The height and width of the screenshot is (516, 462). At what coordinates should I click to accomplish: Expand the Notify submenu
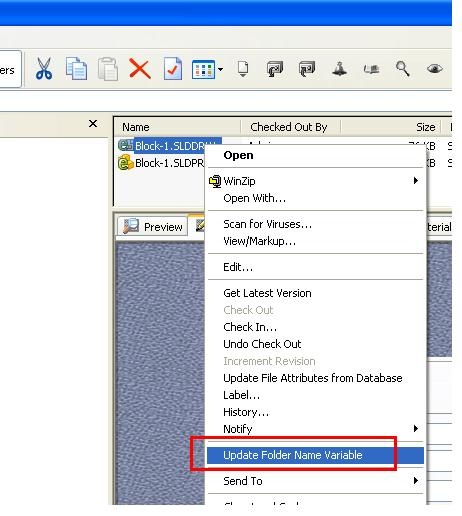click(x=315, y=429)
